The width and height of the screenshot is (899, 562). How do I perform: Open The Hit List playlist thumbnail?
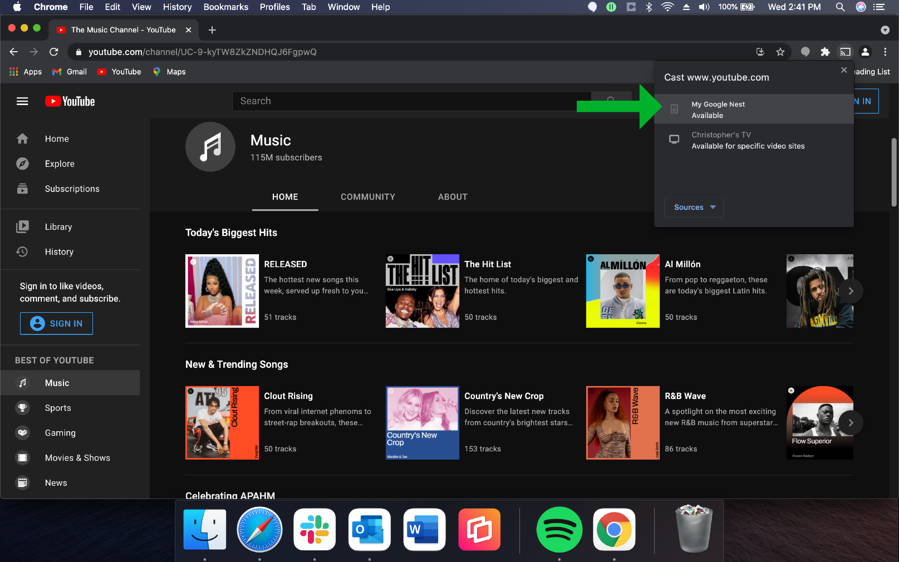pyautogui.click(x=422, y=291)
